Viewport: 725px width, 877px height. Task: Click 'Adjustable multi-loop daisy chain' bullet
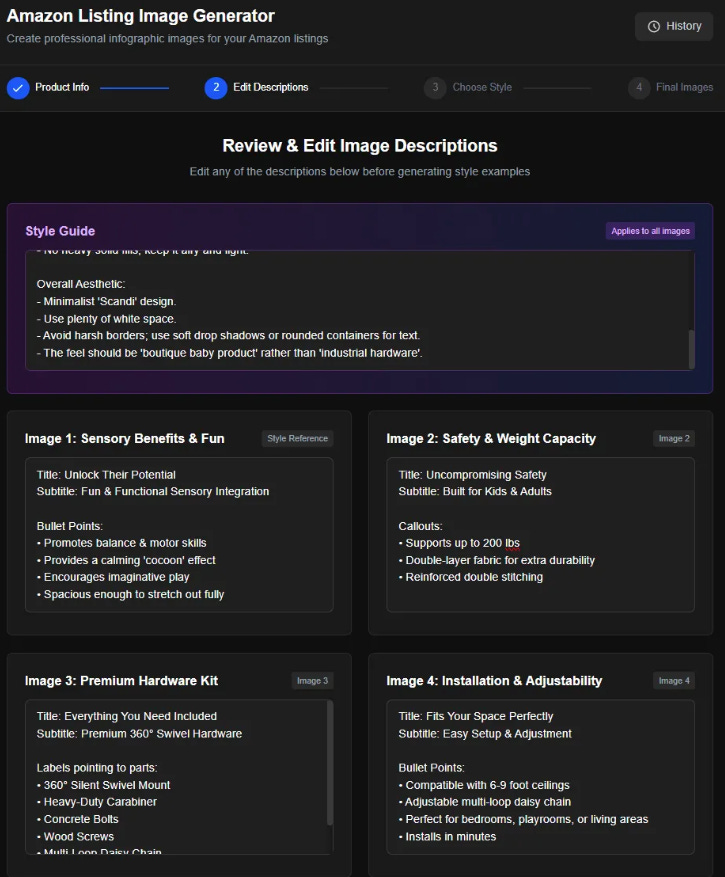coord(484,802)
